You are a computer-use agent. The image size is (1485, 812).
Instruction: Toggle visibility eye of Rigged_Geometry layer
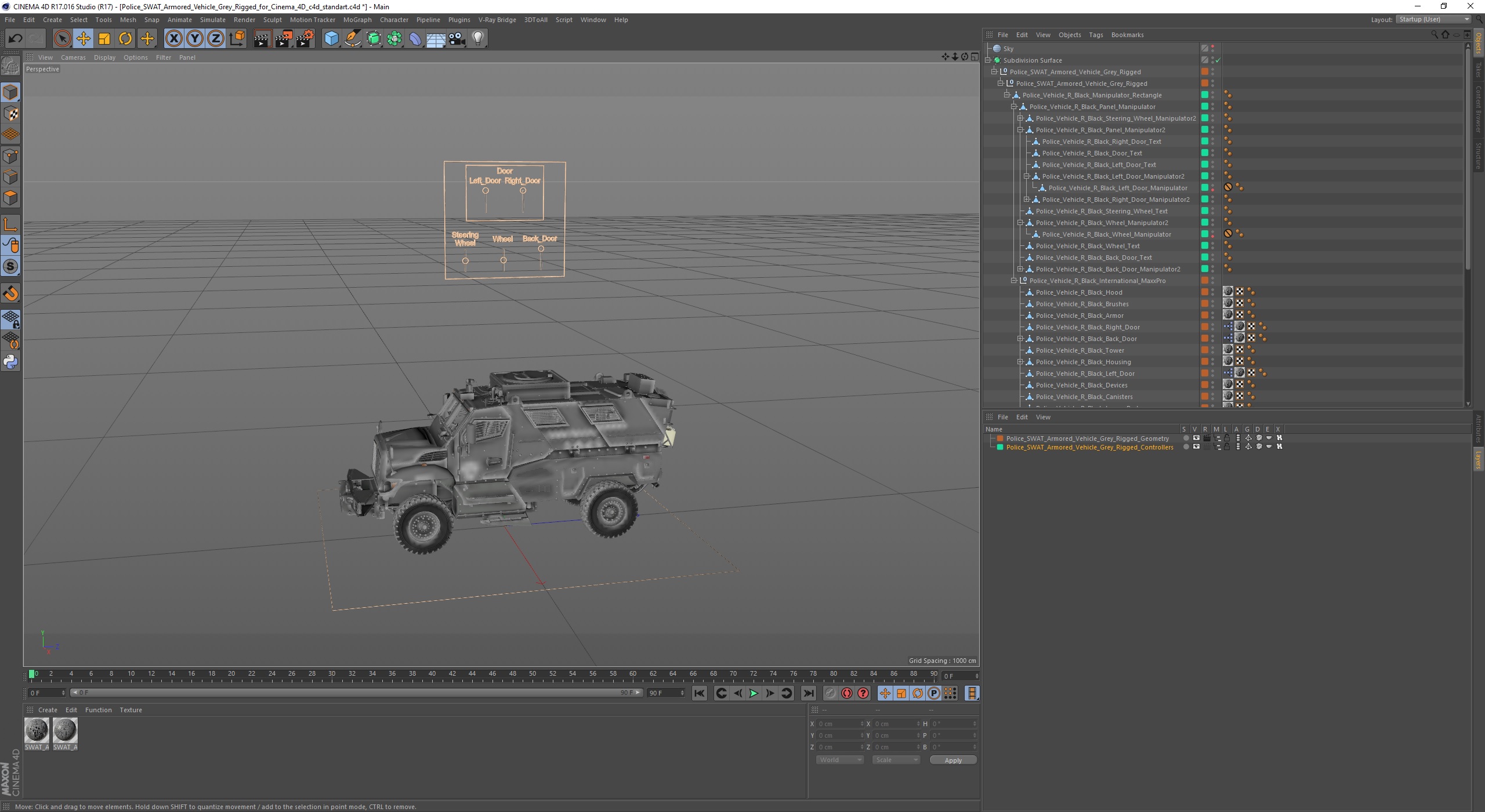(1196, 438)
